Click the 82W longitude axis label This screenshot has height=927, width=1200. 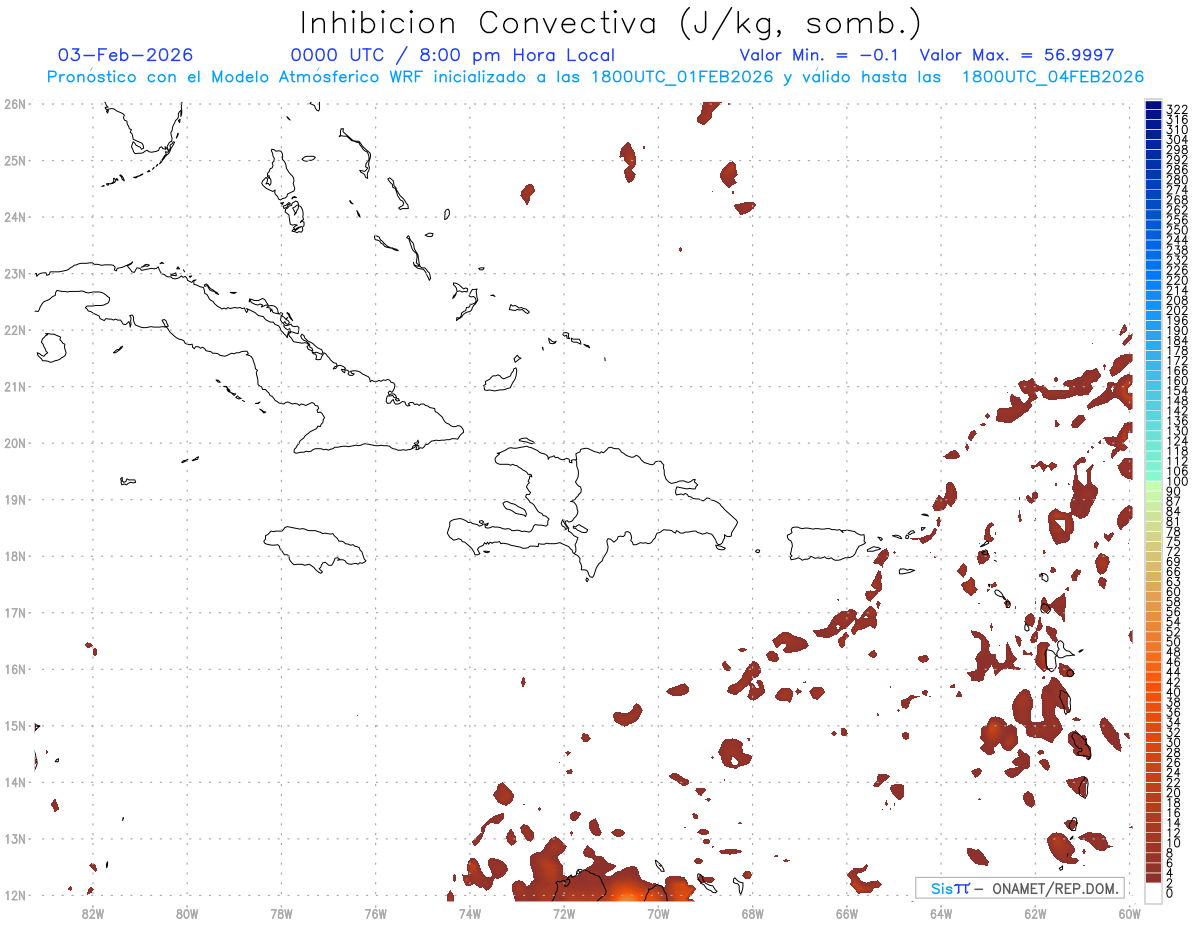coord(93,913)
